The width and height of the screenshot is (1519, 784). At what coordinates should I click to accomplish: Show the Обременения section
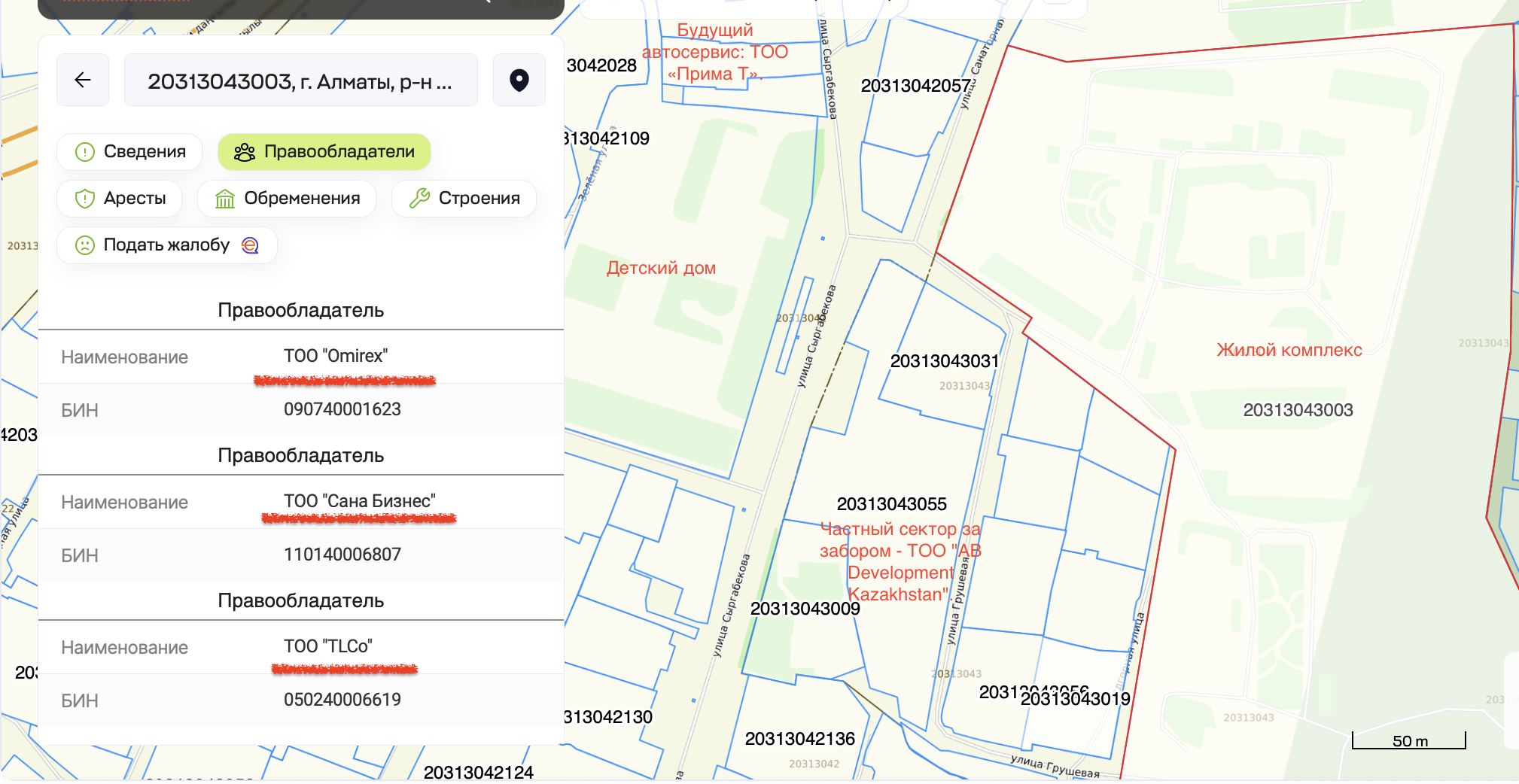point(287,199)
